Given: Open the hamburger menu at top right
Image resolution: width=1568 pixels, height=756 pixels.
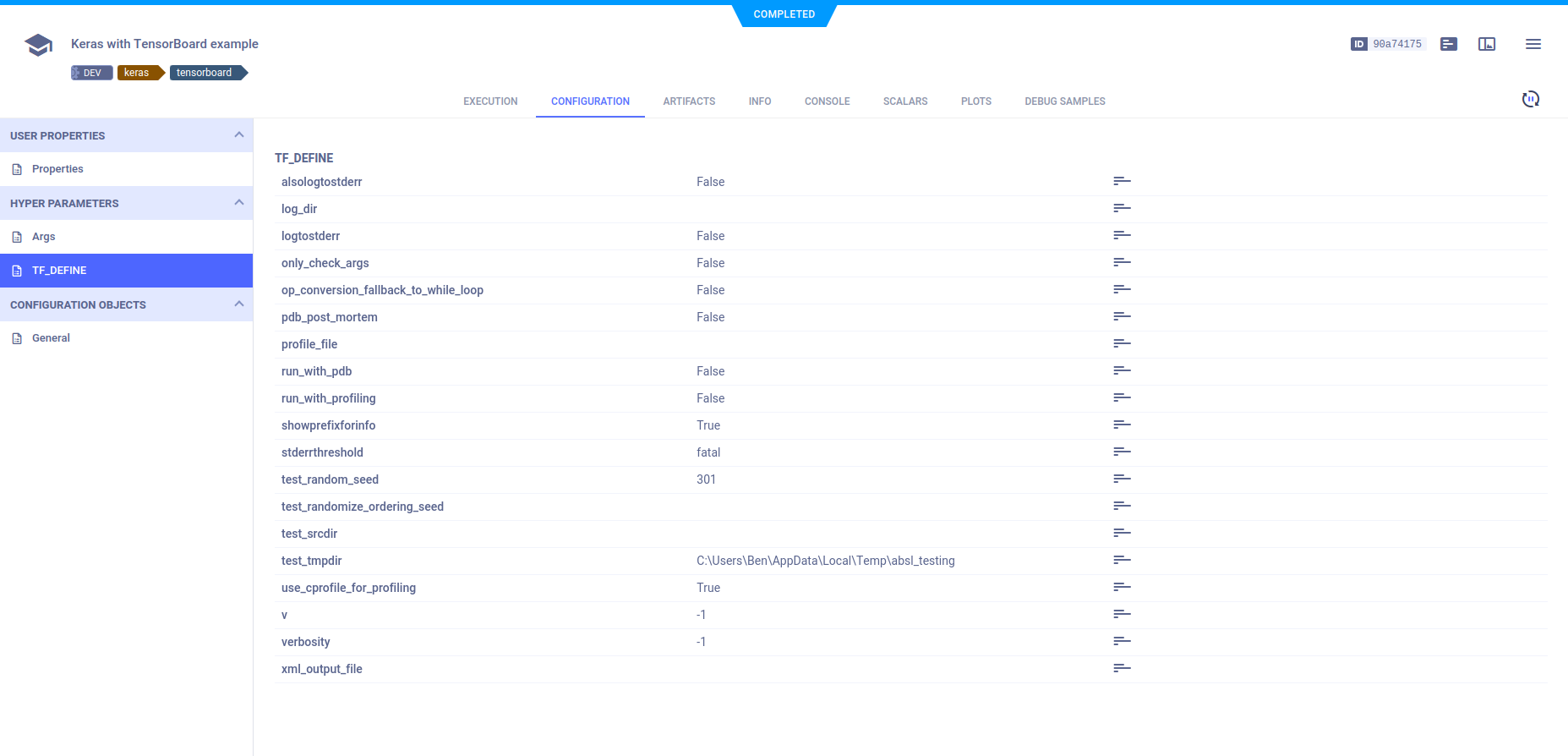Looking at the screenshot, I should click(x=1532, y=44).
